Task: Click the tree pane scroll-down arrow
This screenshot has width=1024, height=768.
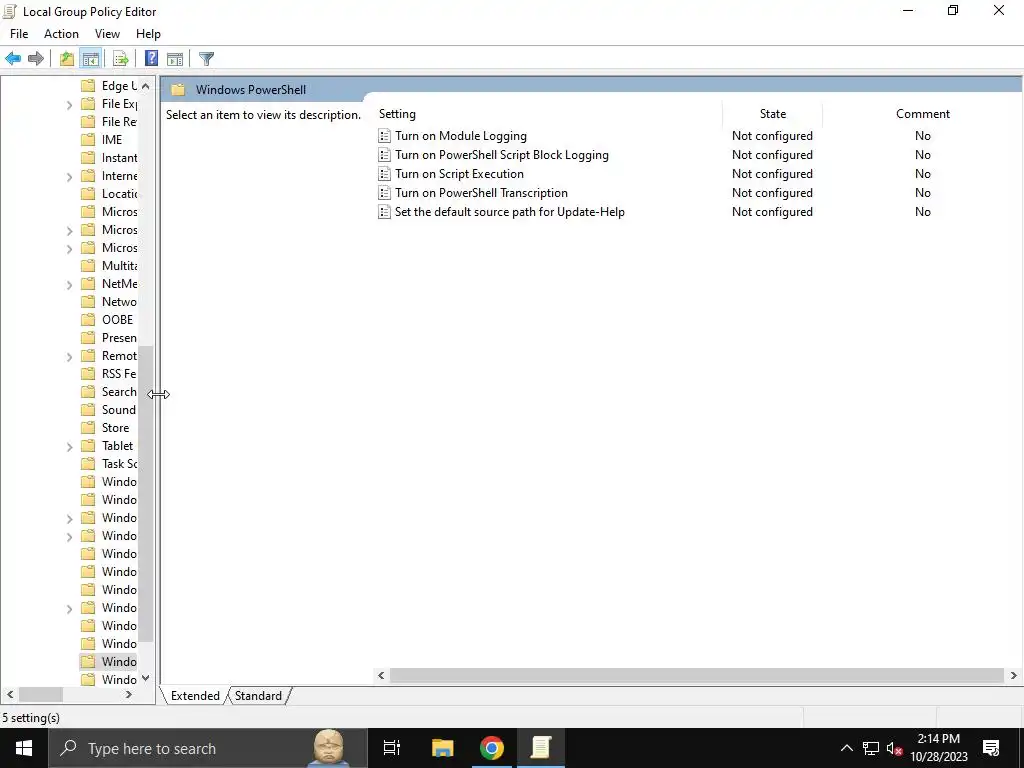Action: (x=146, y=679)
